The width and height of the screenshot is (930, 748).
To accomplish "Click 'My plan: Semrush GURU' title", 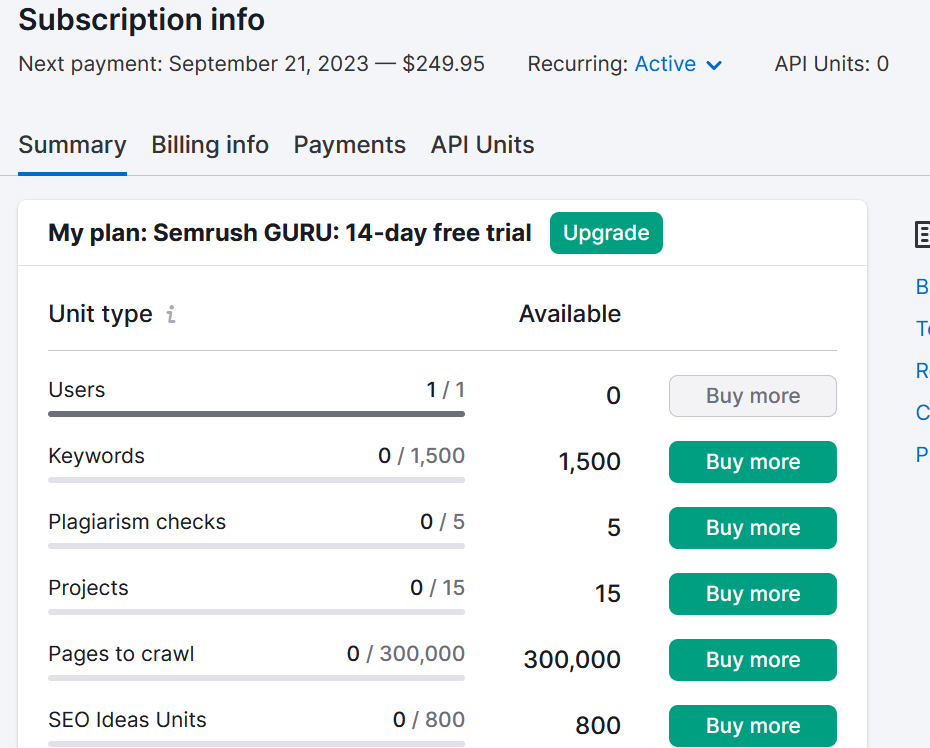I will pos(289,233).
